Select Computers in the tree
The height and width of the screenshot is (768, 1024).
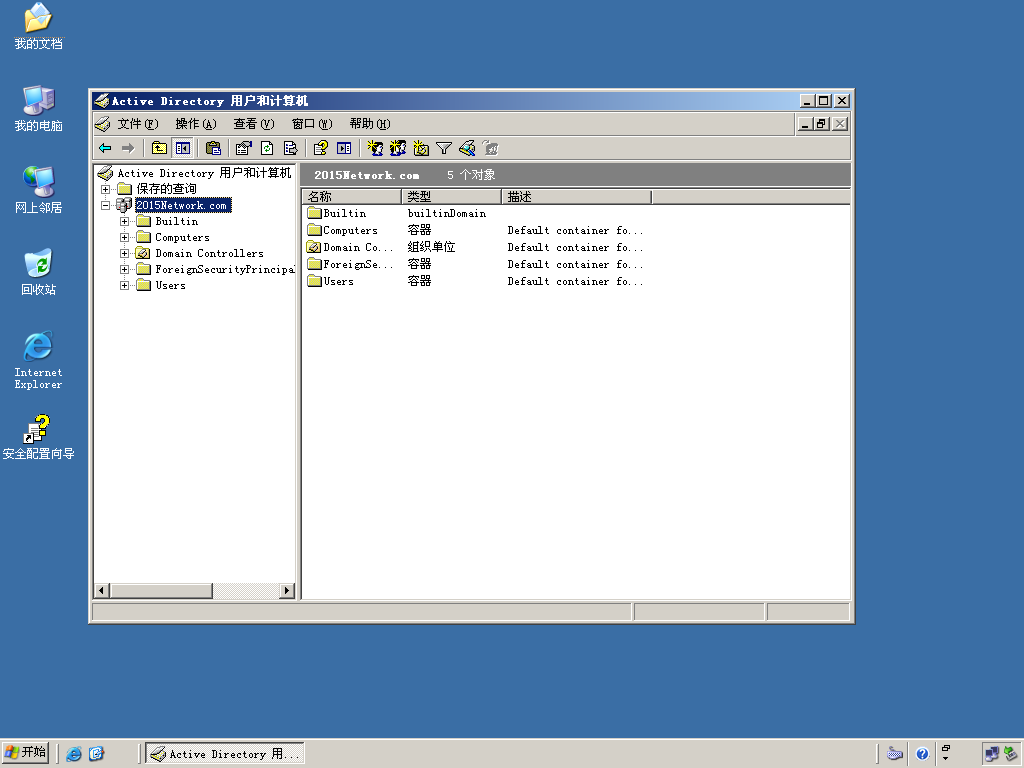pyautogui.click(x=182, y=237)
